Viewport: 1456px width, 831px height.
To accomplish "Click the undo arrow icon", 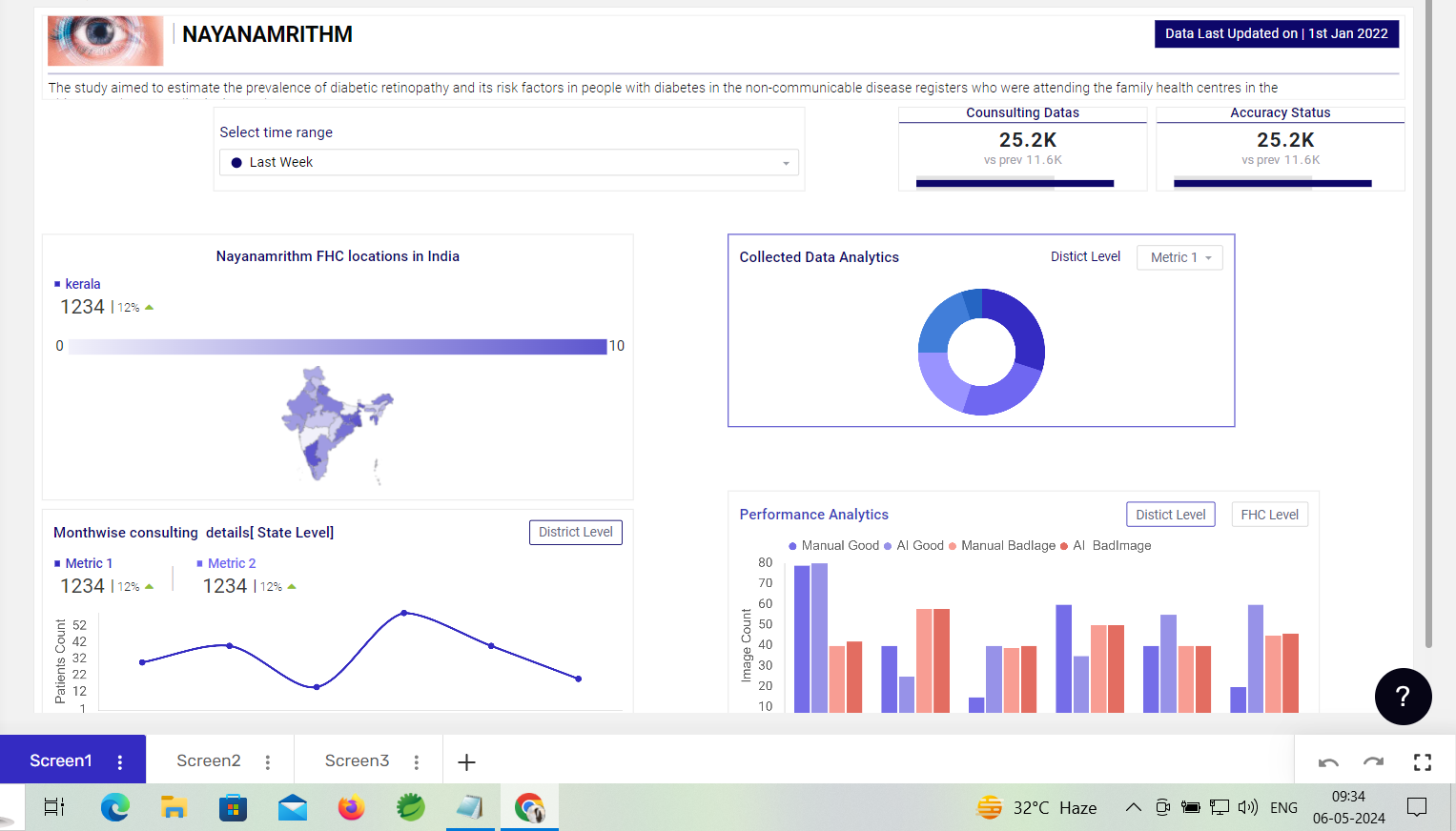I will click(x=1328, y=761).
